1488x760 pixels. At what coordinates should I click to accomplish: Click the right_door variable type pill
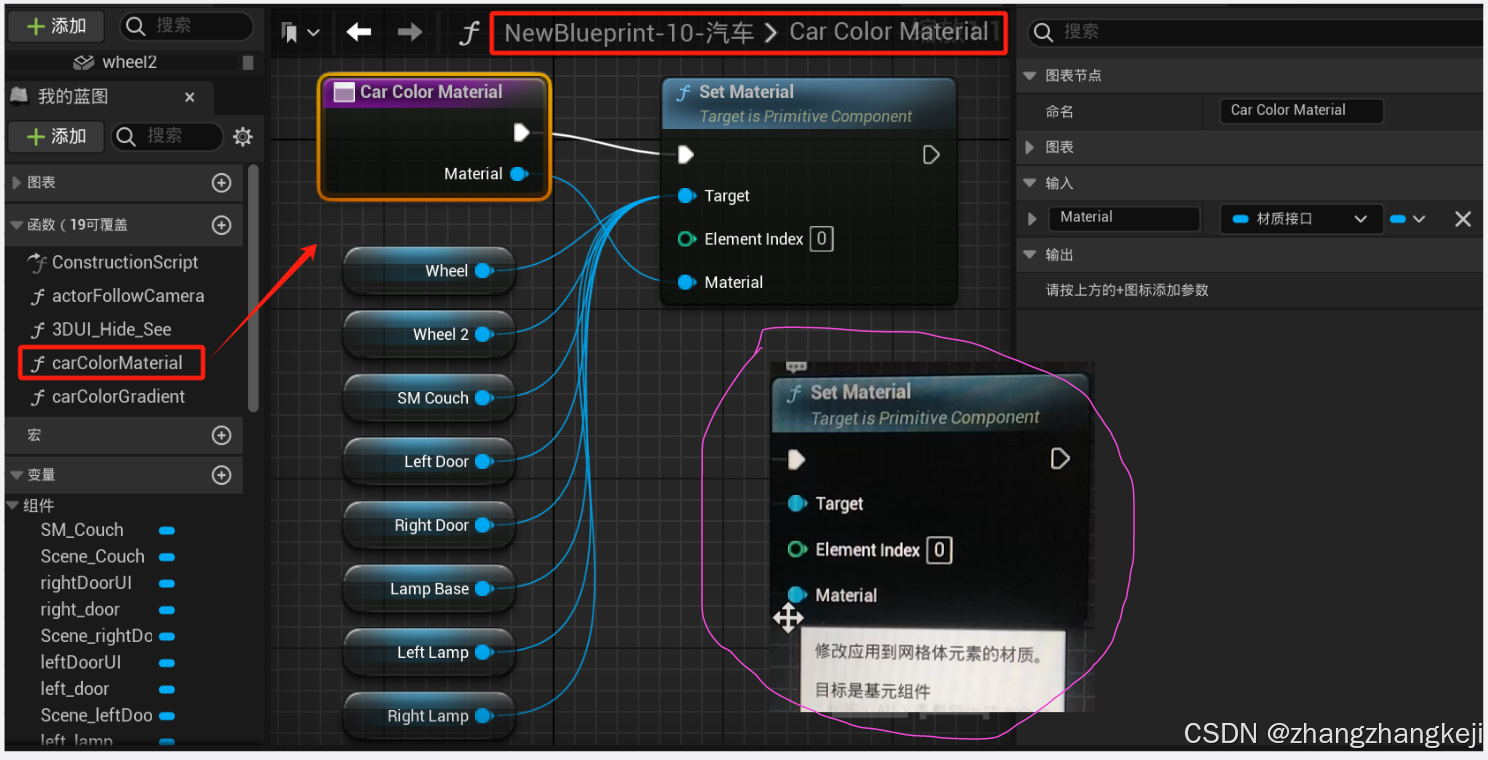pyautogui.click(x=167, y=609)
